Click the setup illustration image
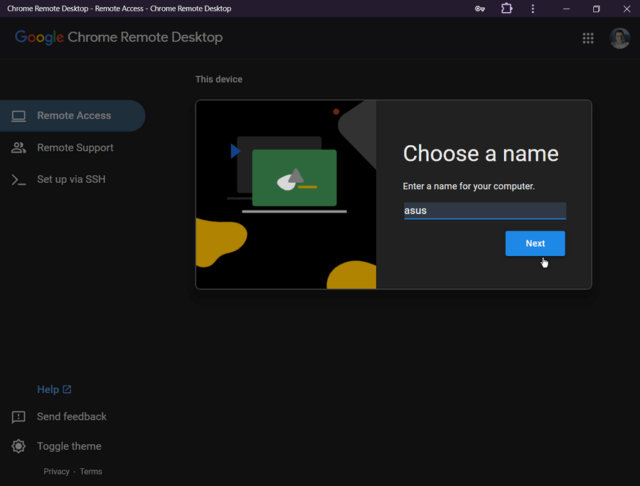 [x=286, y=195]
